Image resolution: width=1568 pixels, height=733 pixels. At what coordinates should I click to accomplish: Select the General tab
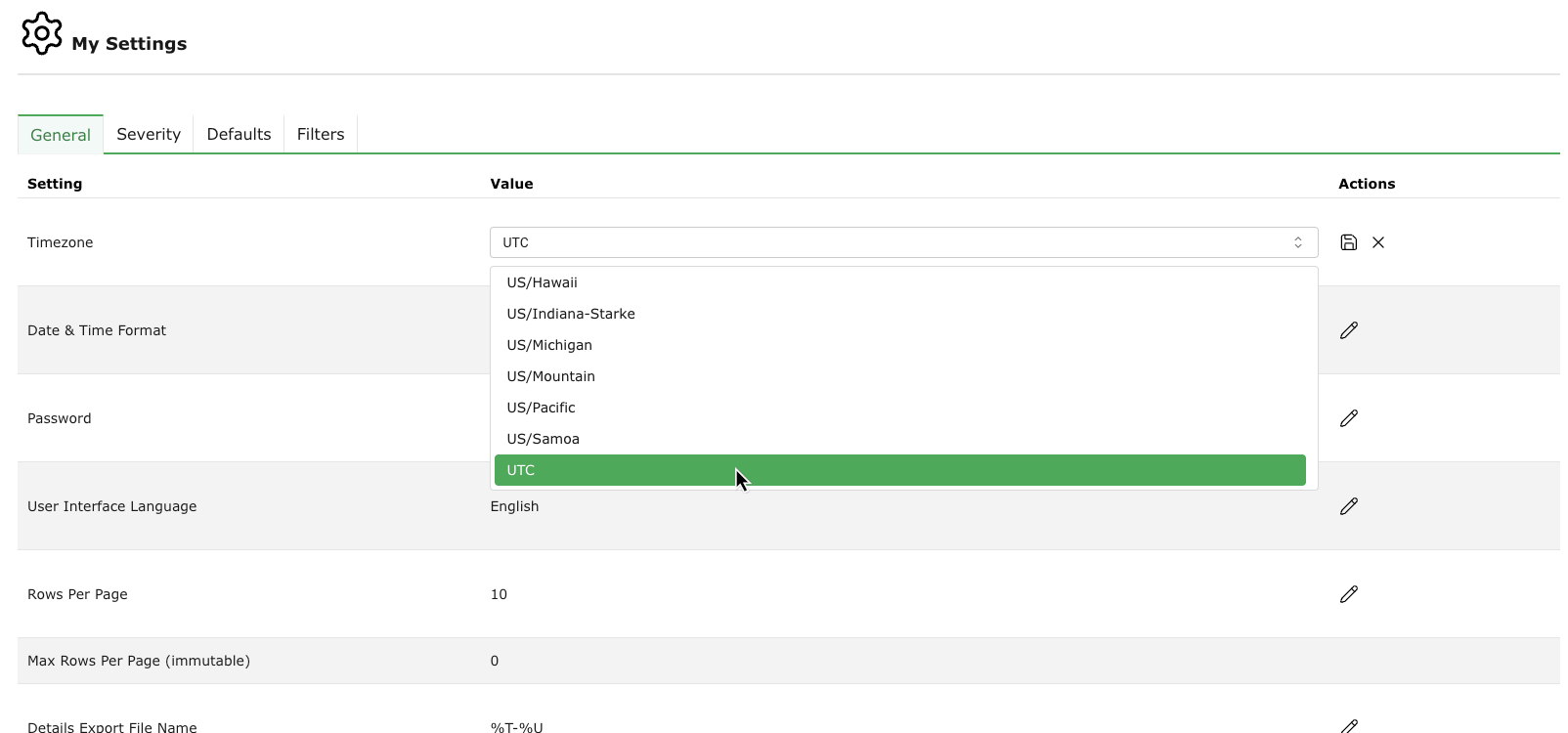click(x=61, y=135)
